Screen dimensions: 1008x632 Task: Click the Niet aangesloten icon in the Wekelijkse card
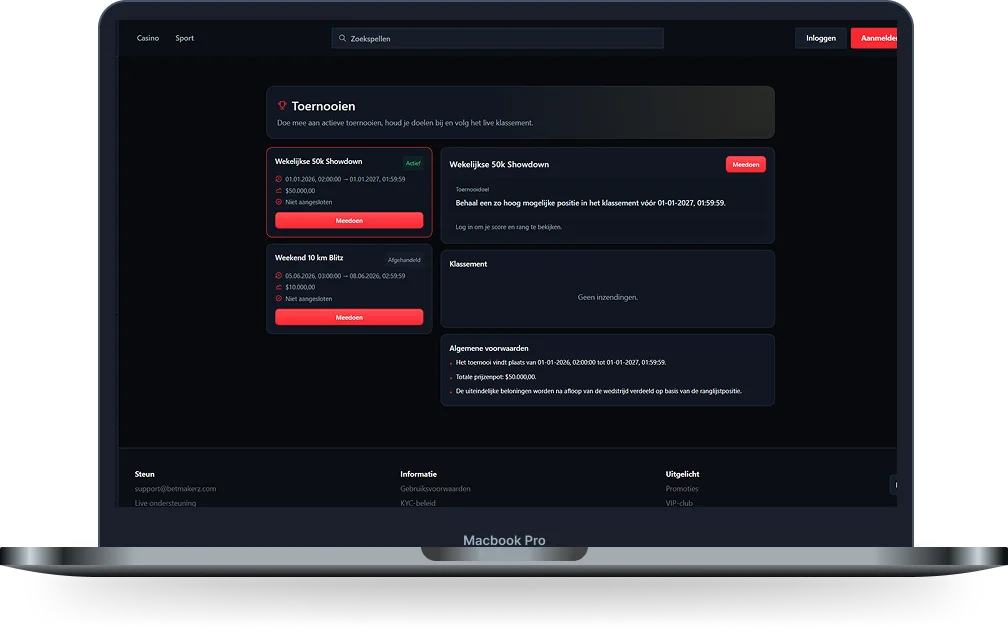coord(278,202)
